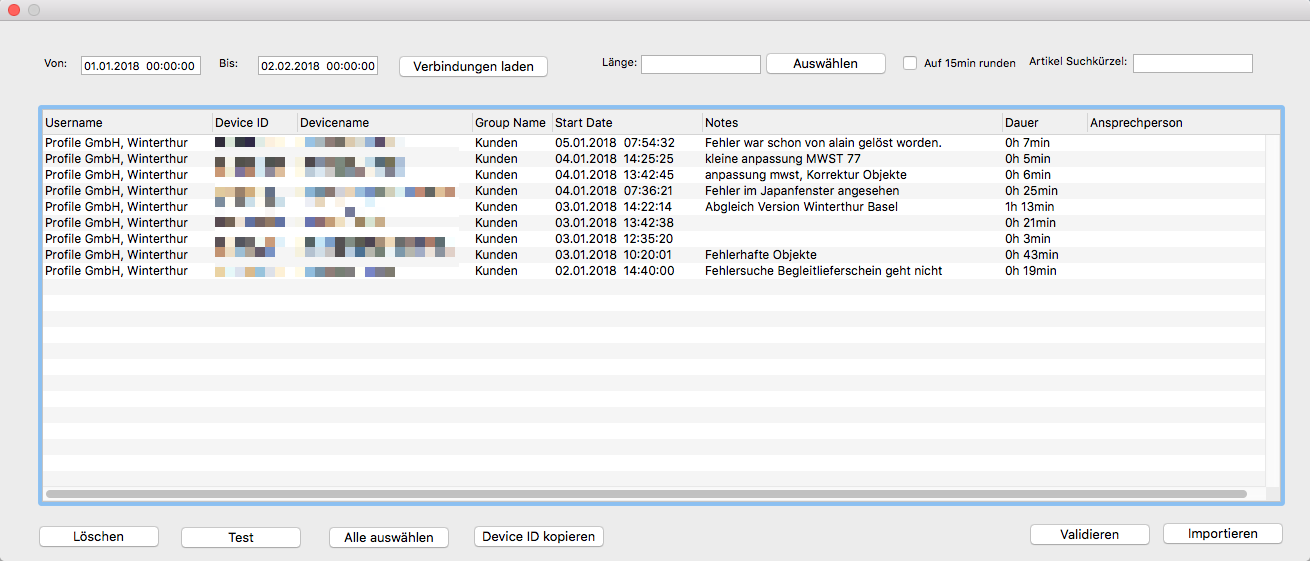The image size is (1310, 561).
Task: Click the Artikel Suchkürzel text field
Action: pos(1192,64)
